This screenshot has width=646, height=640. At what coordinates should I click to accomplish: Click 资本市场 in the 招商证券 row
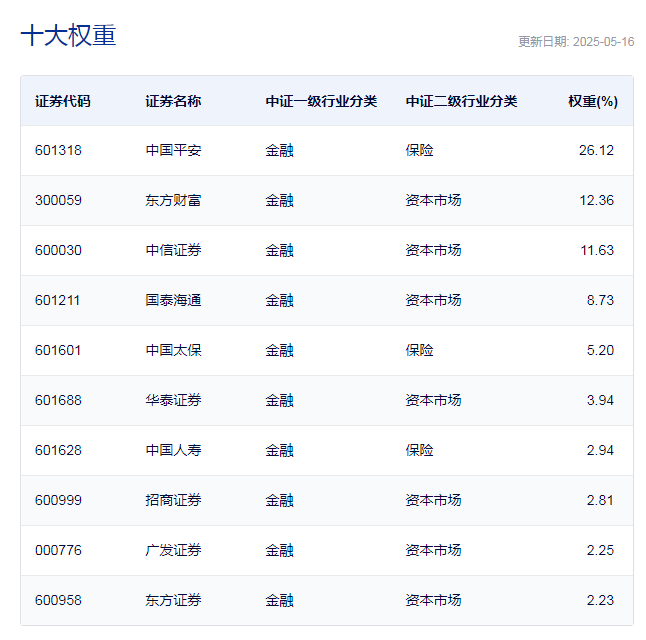pyautogui.click(x=433, y=500)
